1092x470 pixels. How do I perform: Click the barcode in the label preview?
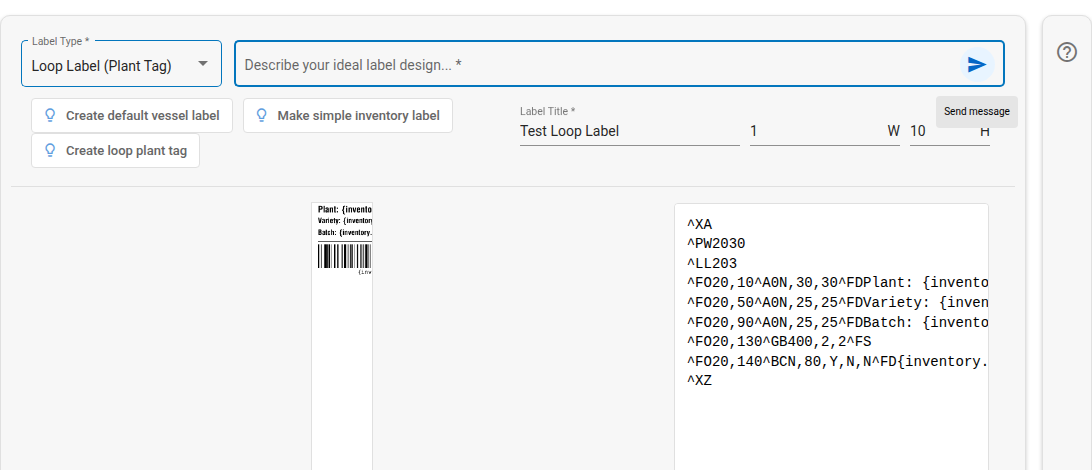point(345,257)
